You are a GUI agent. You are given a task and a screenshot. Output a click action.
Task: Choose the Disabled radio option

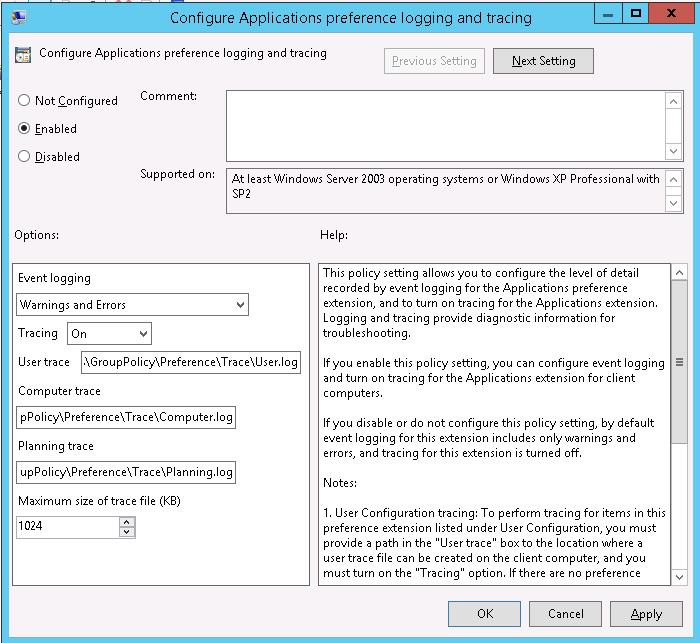[25, 157]
